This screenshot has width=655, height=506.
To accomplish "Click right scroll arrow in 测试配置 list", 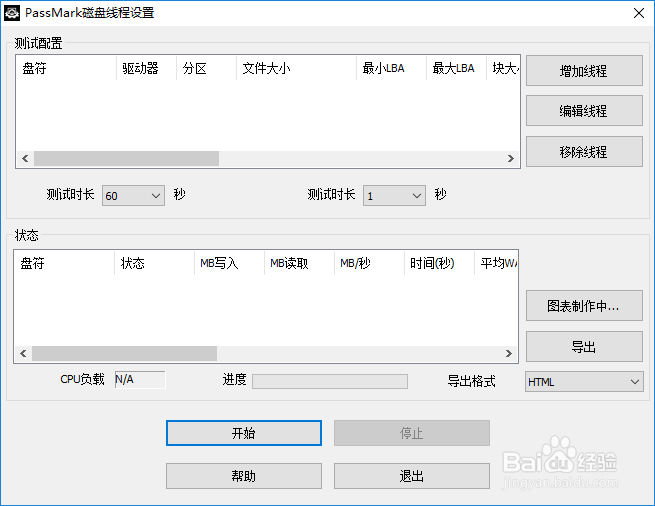I will [510, 158].
